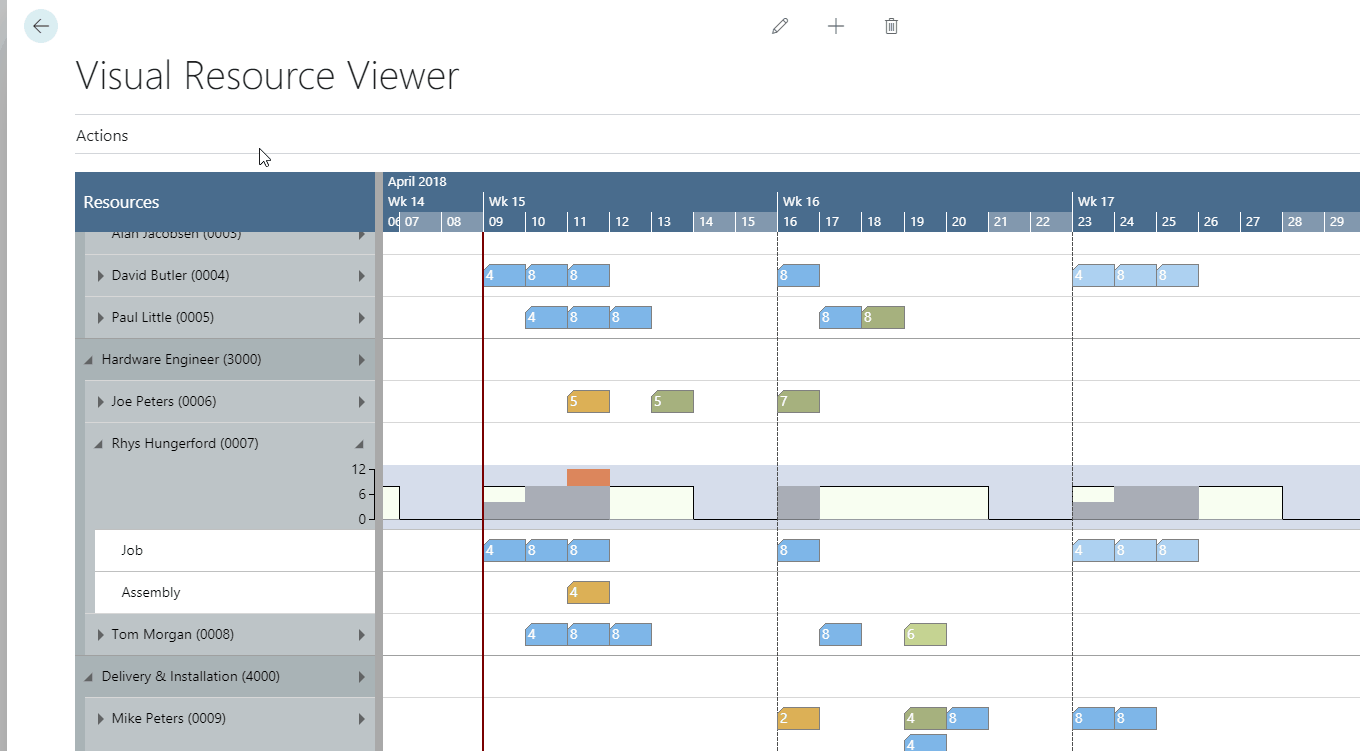1360x751 pixels.
Task: Select David Butler light blue 4 bar in Wk 17
Action: (x=1093, y=276)
